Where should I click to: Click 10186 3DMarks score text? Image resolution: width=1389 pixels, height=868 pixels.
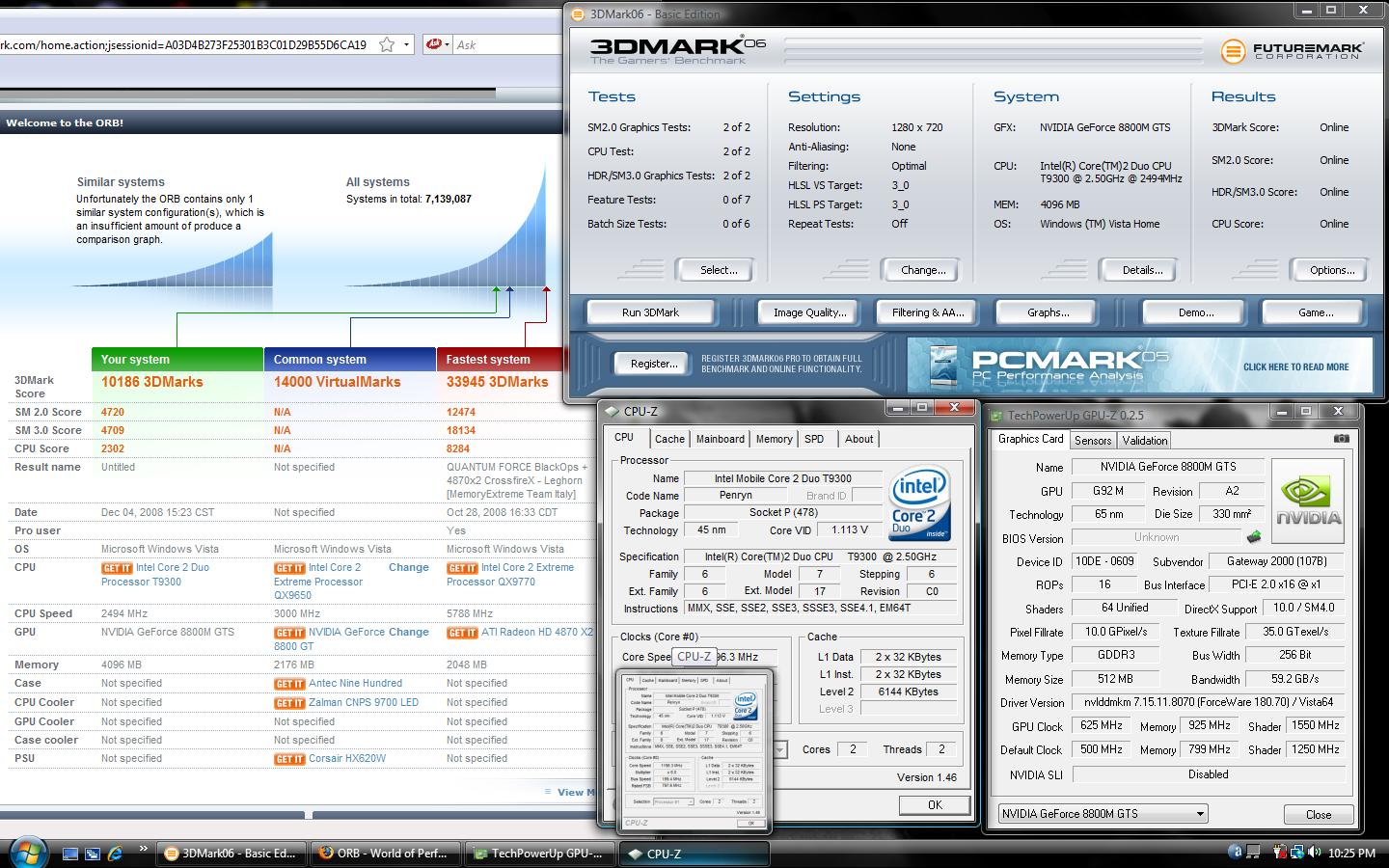pyautogui.click(x=152, y=382)
